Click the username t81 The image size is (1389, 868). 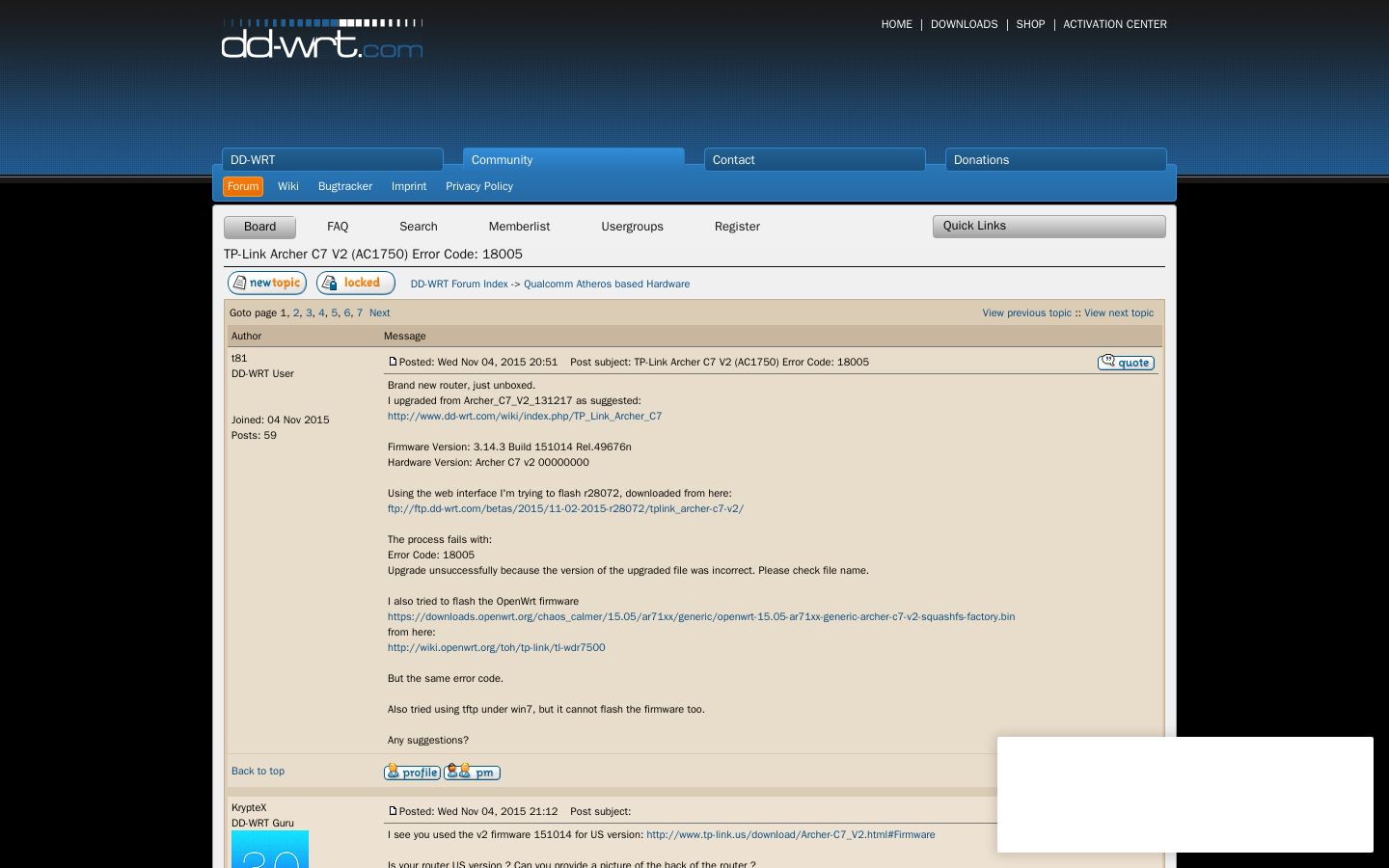point(239,358)
